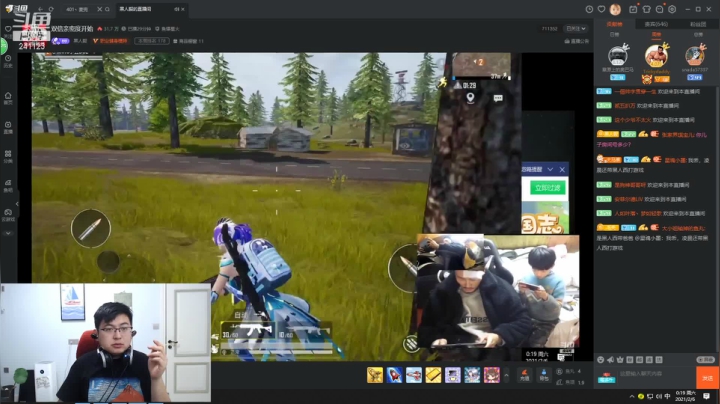Screen dimensions: 720x404
Task: Collapse the left sidebar with the arrow handle
Action: pos(17,204)
